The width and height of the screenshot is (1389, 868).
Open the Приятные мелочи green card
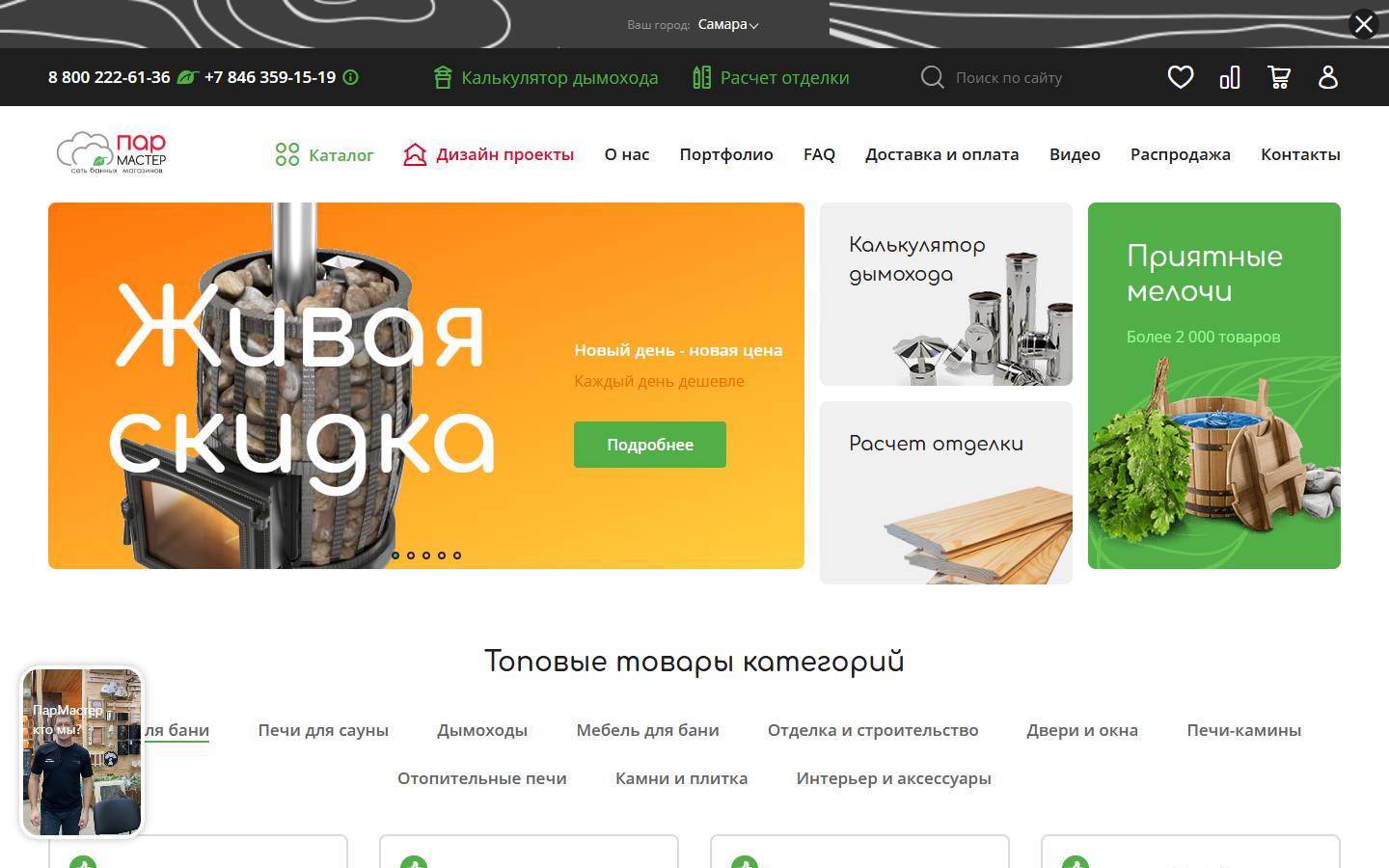(1214, 386)
